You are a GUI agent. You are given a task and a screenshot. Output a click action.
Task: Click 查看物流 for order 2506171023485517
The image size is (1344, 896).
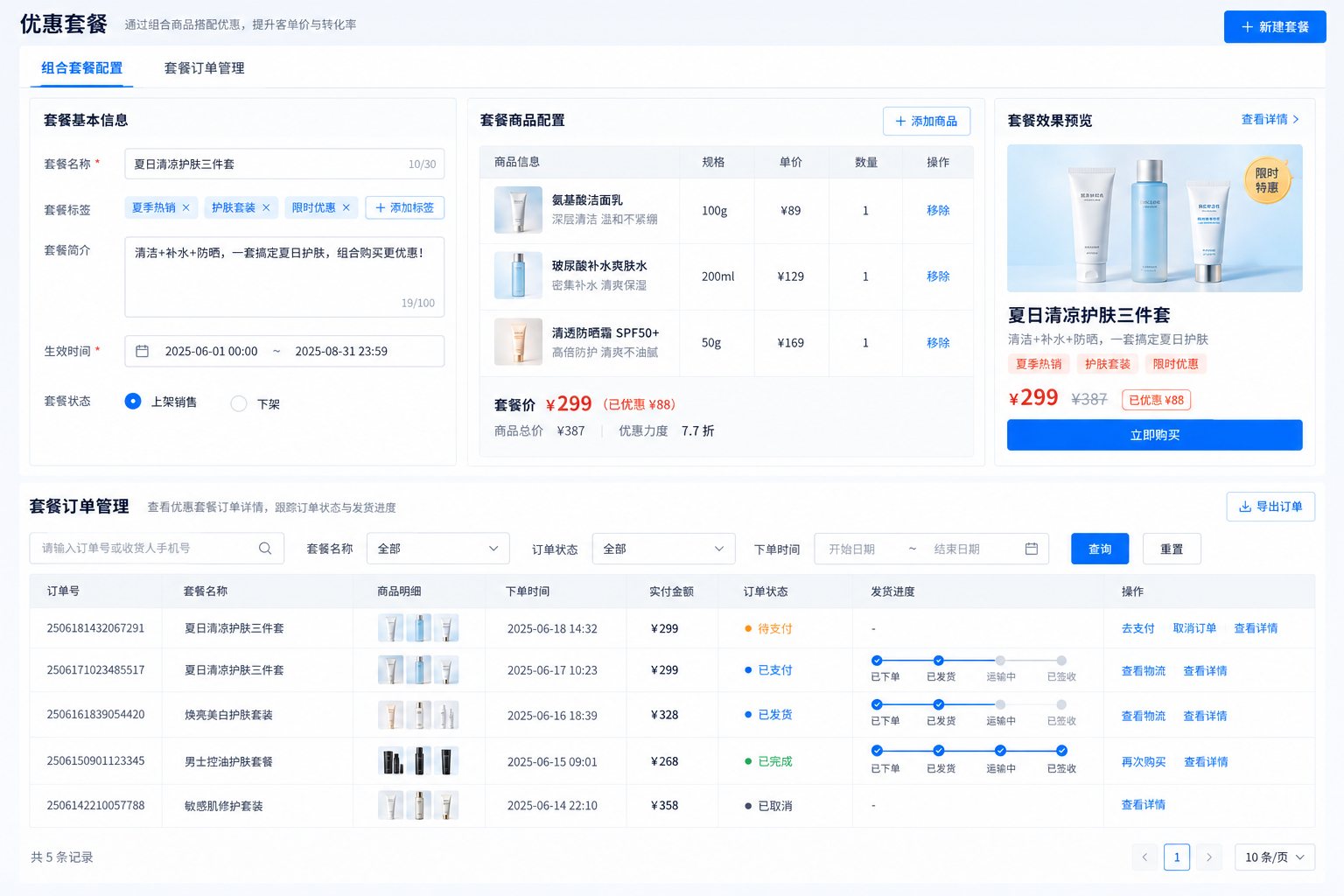pos(1144,670)
